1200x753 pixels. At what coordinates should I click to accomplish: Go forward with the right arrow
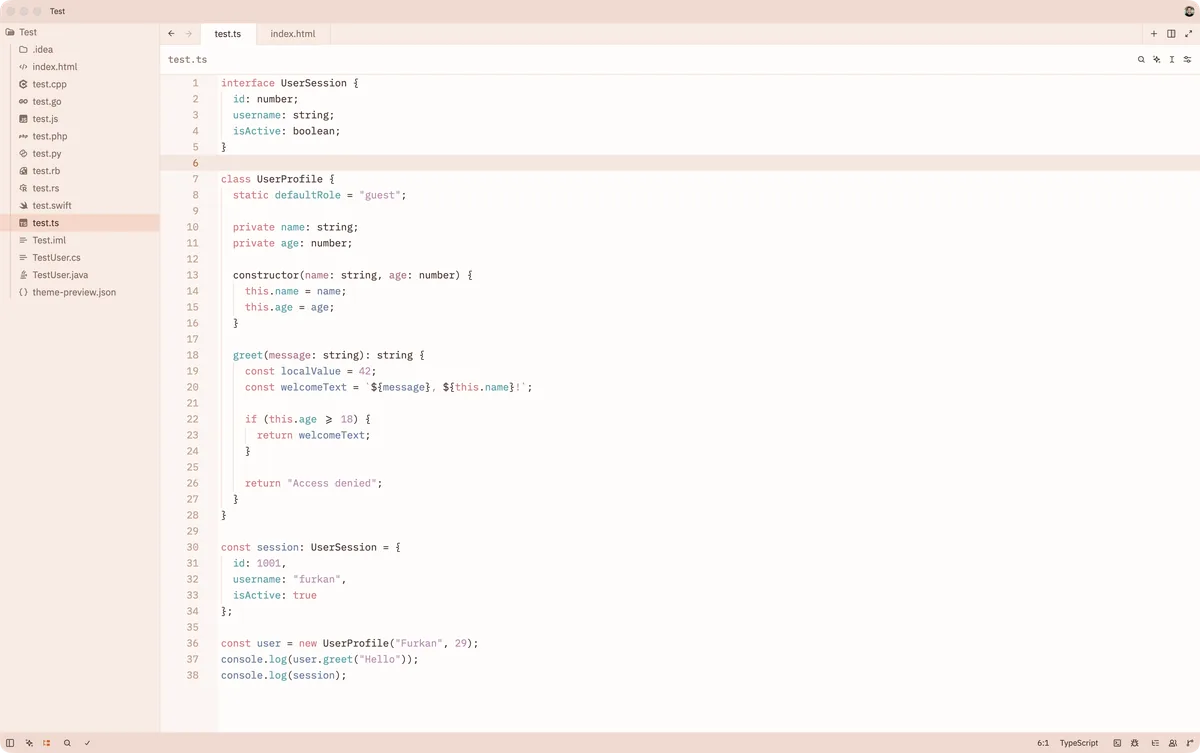[x=188, y=33]
